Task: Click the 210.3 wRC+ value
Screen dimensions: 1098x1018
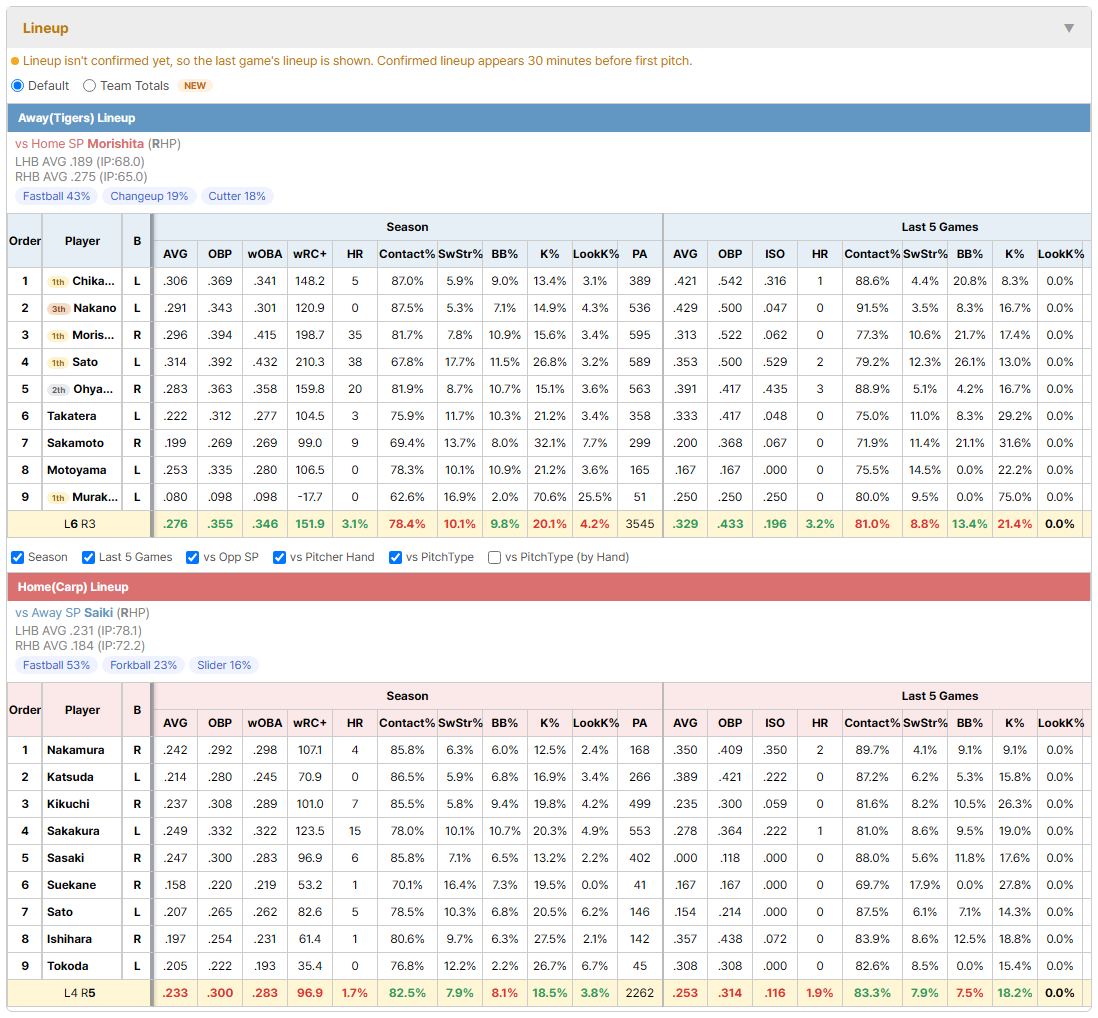Action: [x=310, y=363]
